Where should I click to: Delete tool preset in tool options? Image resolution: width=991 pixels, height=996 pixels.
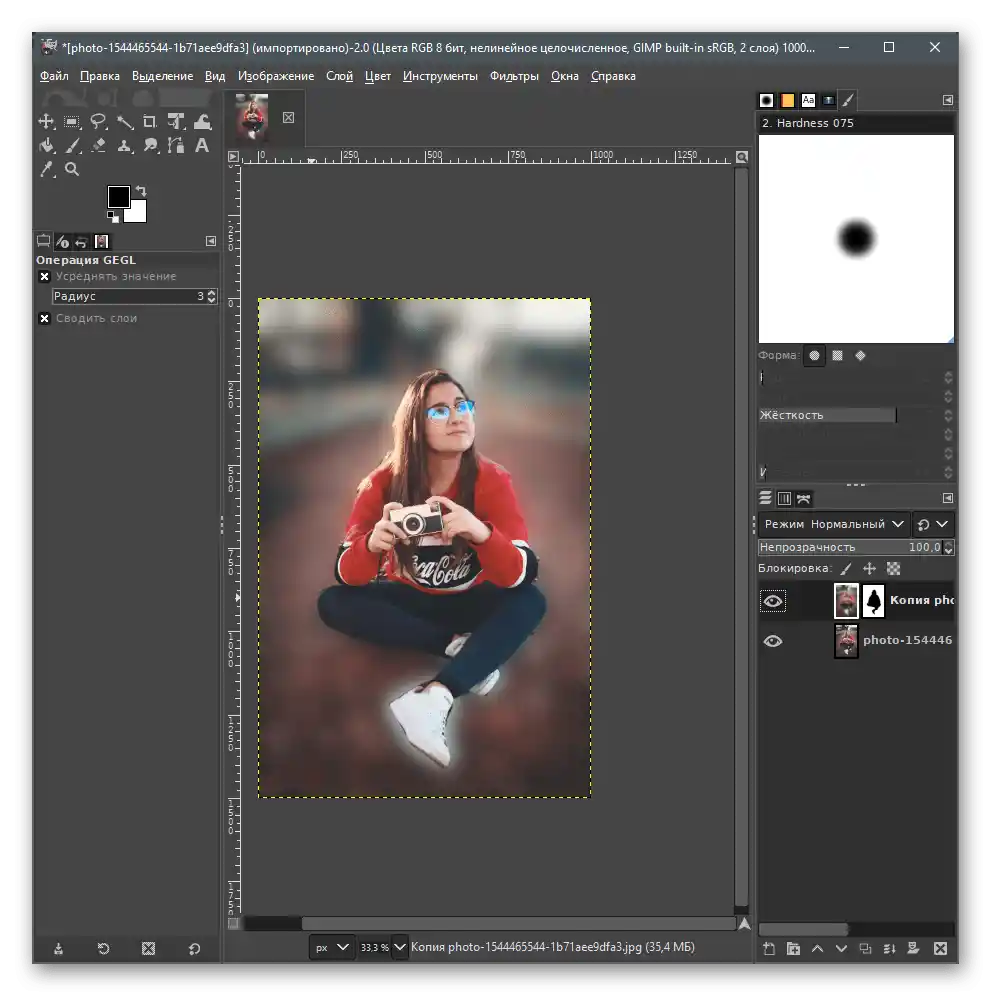tap(149, 948)
